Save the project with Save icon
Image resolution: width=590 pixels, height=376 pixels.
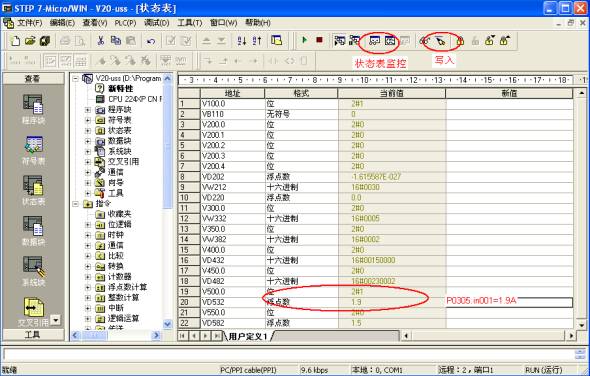(45, 41)
